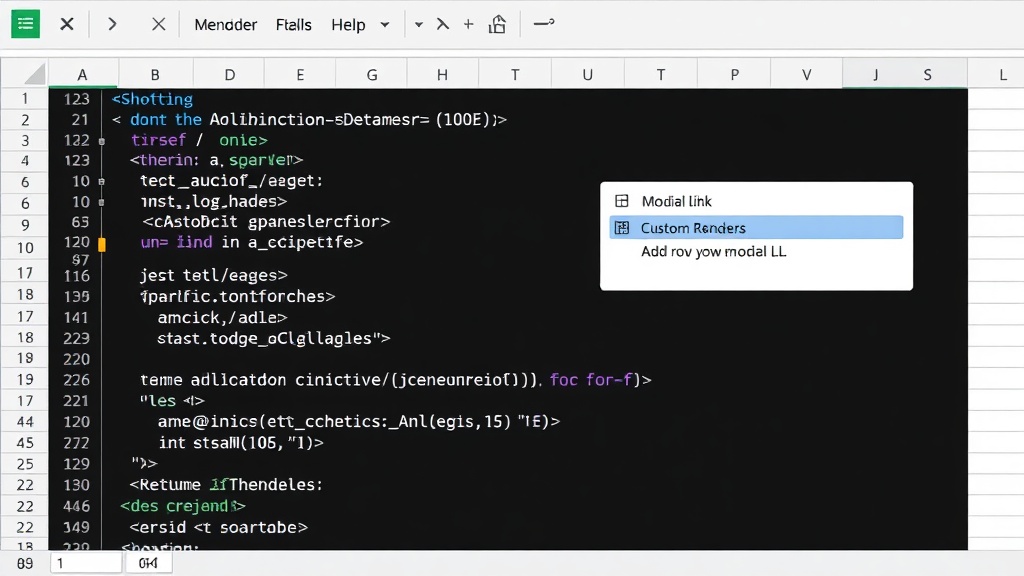Click '<ersid <t soartobe>' code line
Image resolution: width=1024 pixels, height=576 pixels.
[218, 527]
